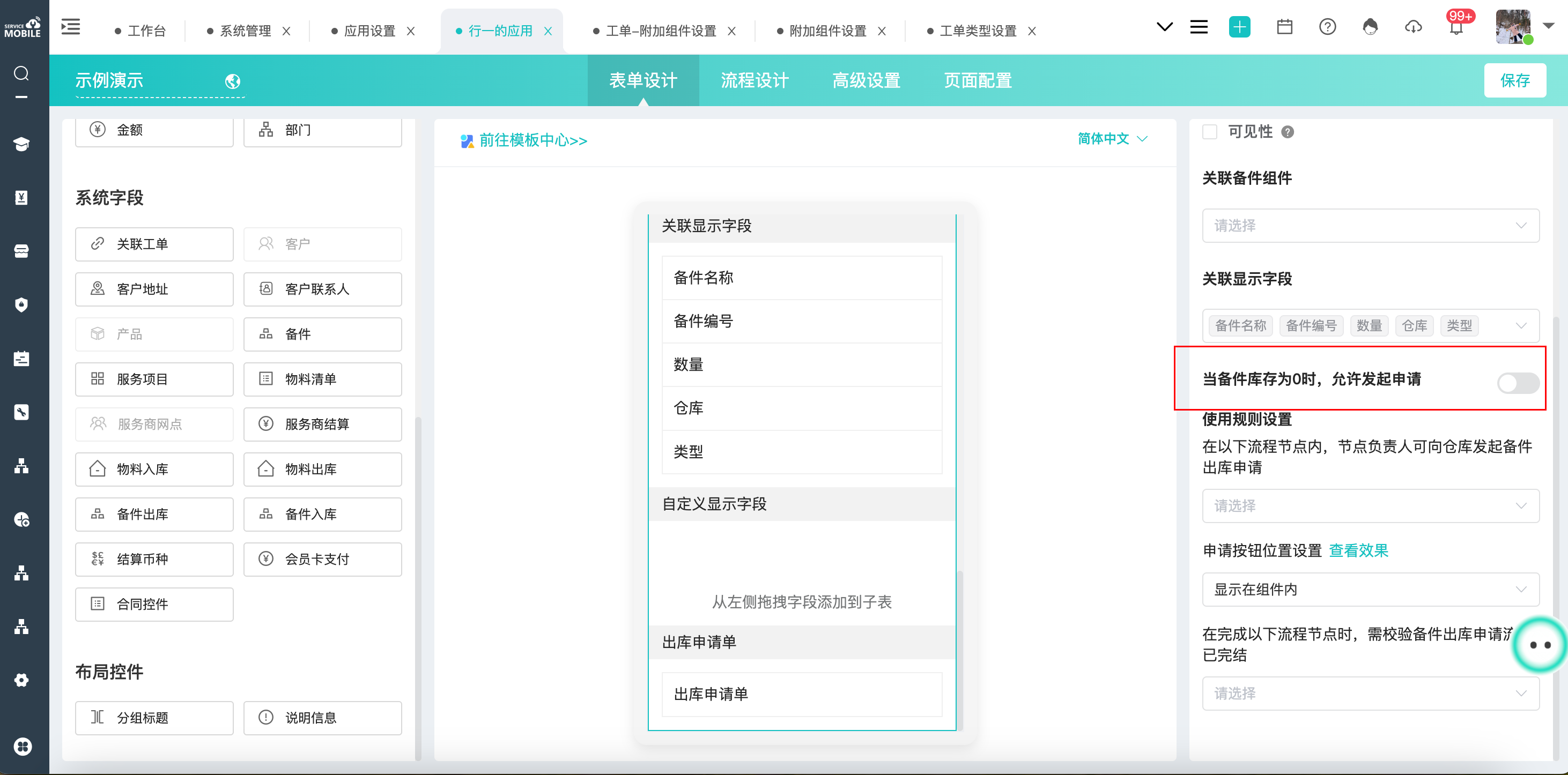This screenshot has width=1568, height=775.
Task: Open the 显示在组件内 position dropdown
Action: click(1370, 590)
